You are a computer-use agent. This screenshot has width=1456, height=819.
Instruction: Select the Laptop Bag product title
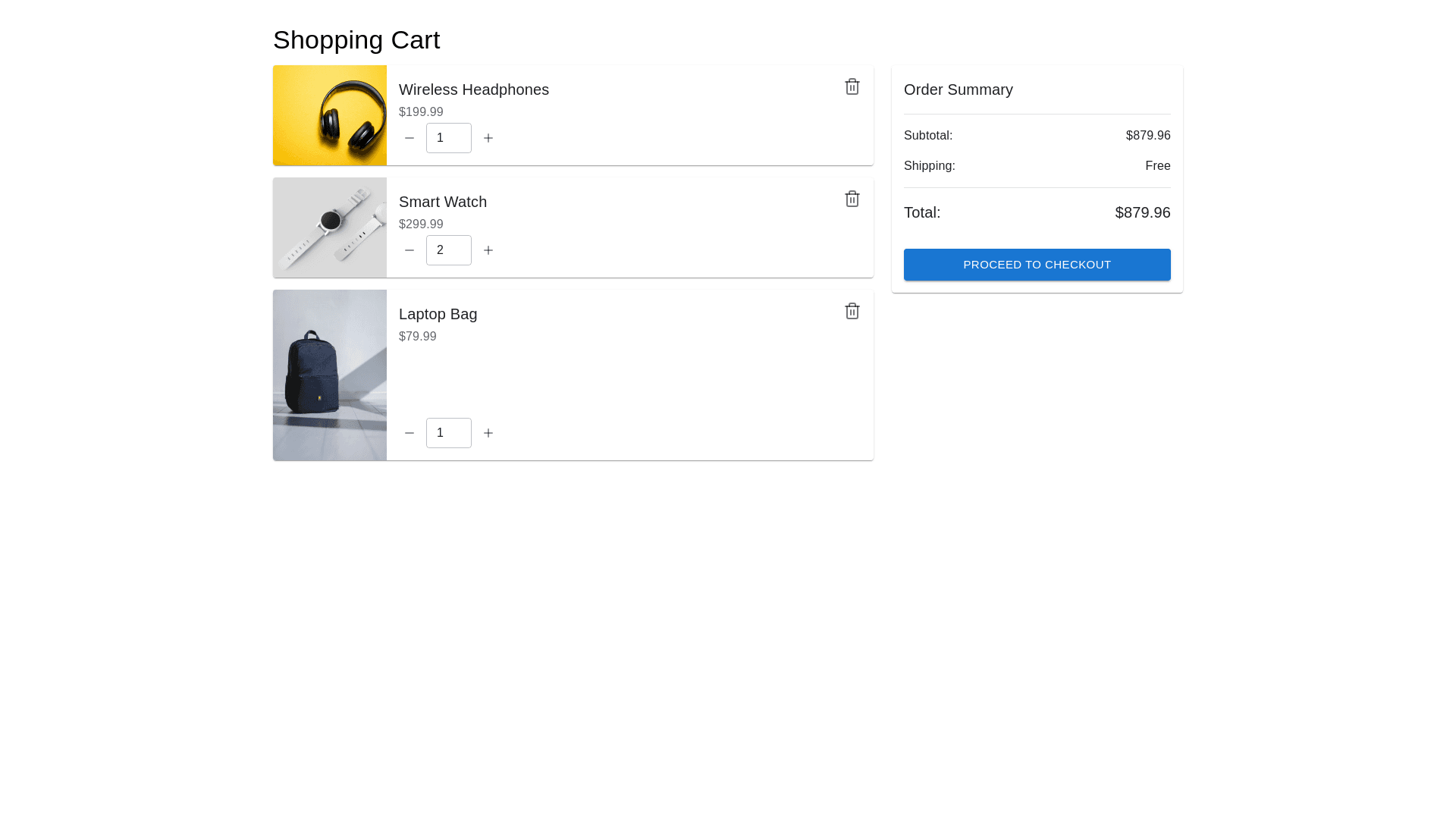pyautogui.click(x=438, y=314)
